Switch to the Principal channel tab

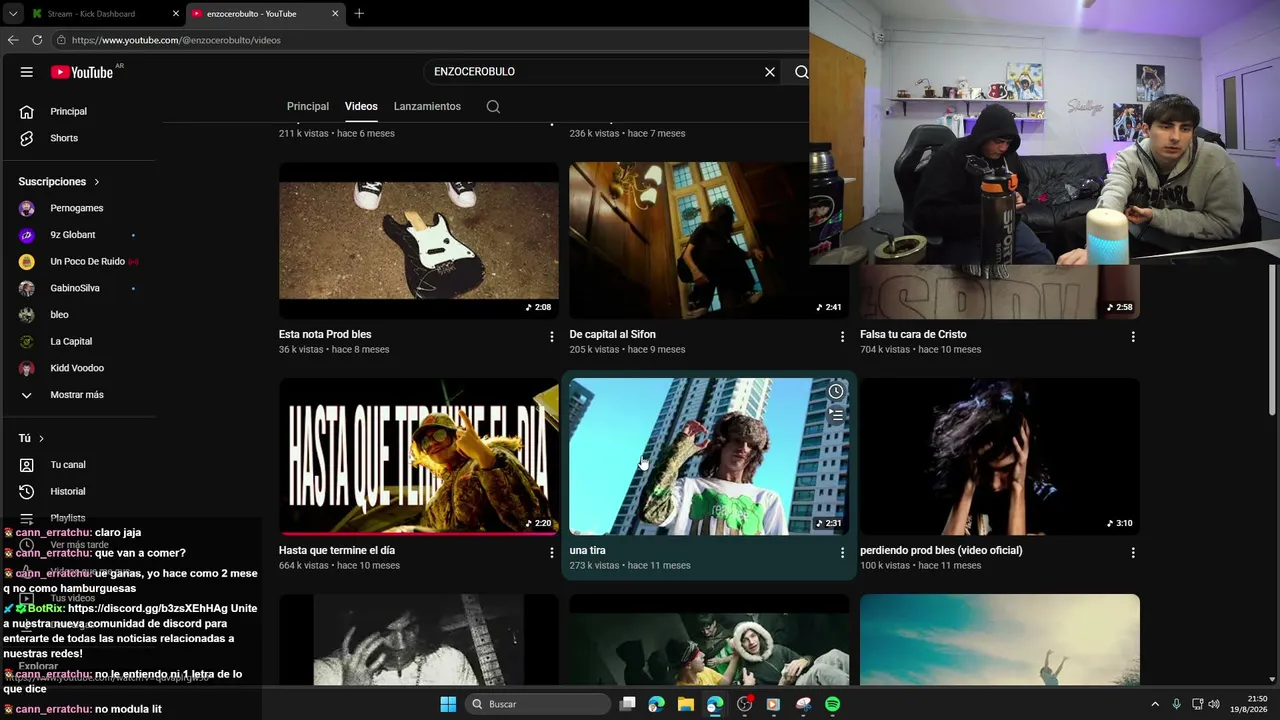(x=308, y=106)
